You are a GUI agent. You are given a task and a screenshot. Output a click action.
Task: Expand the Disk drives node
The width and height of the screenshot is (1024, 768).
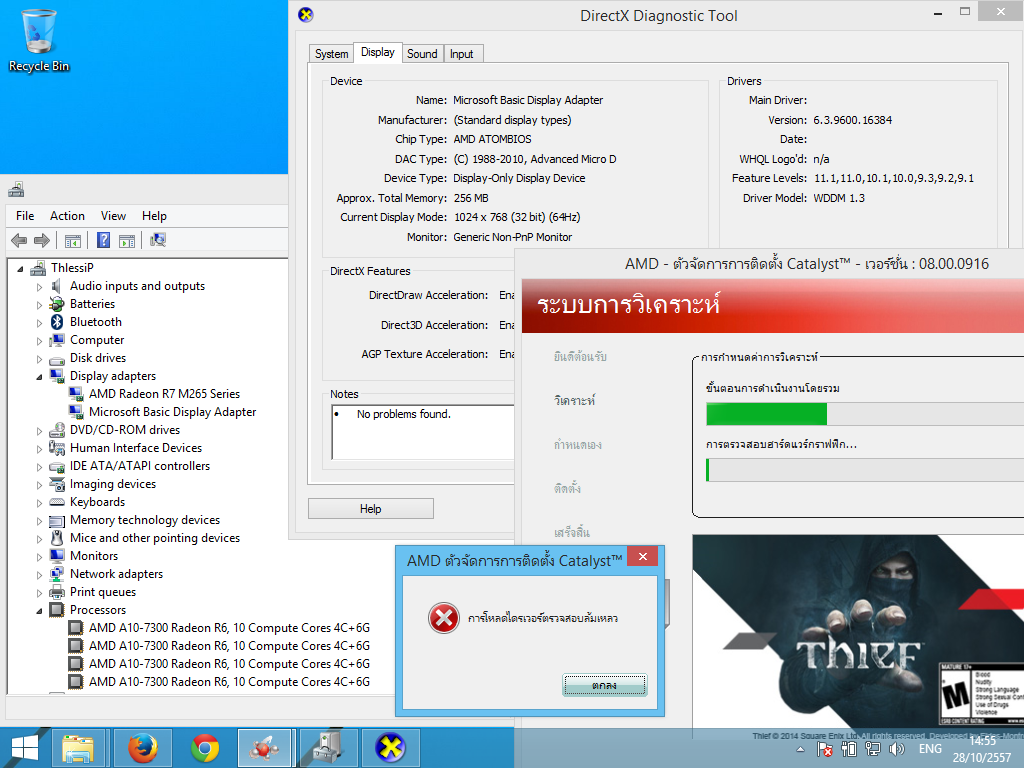click(x=39, y=359)
